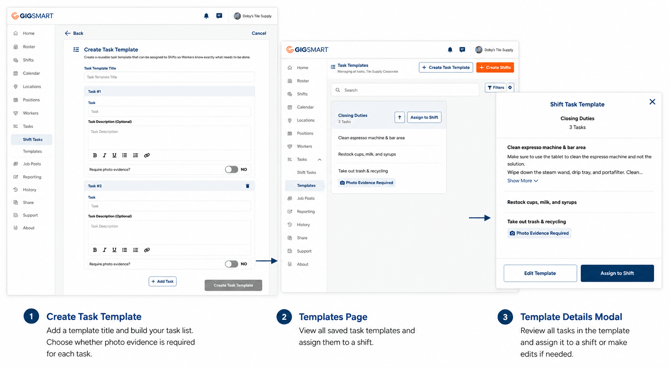
Task: Apply Bold formatting in Task #1 description
Action: coord(95,155)
